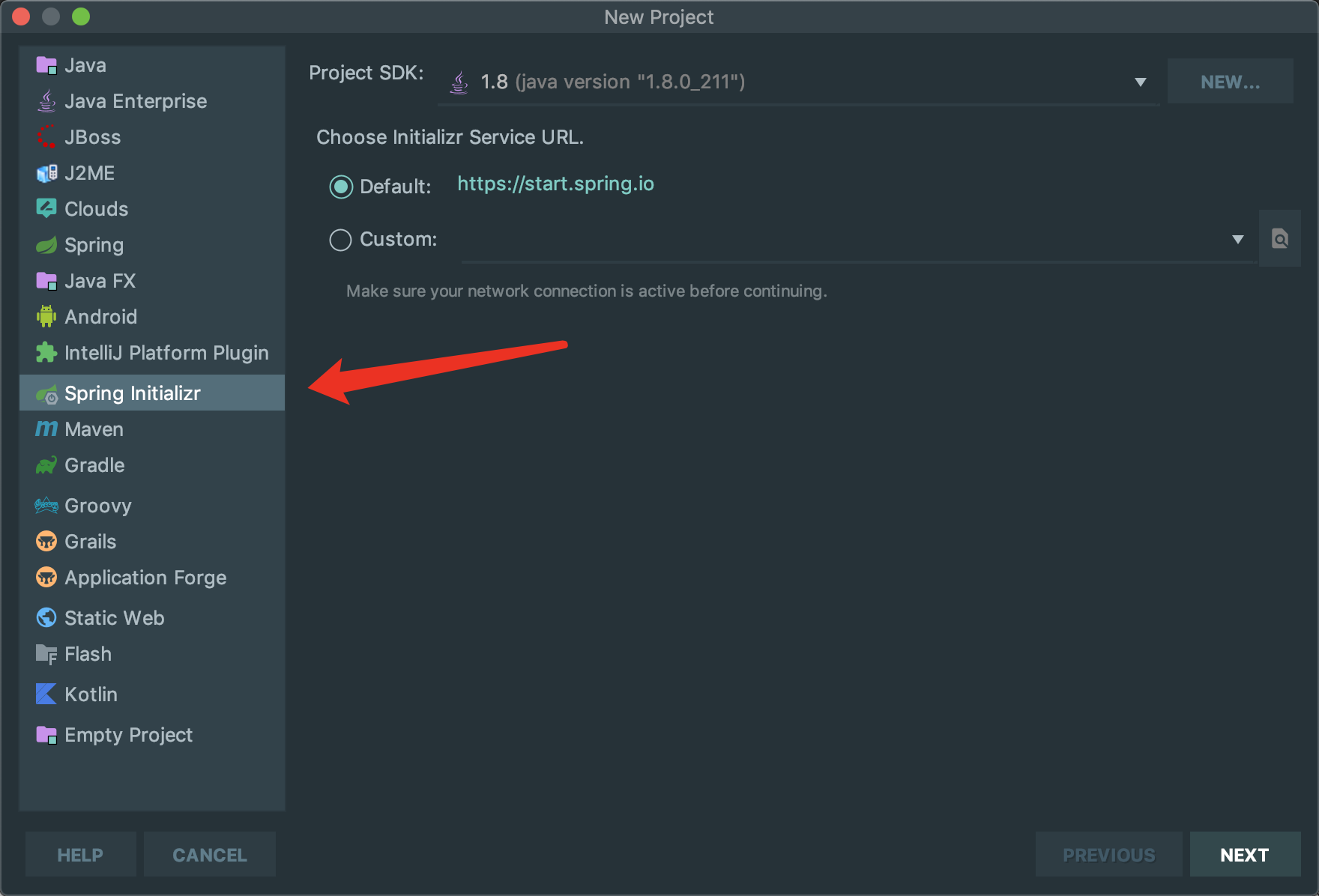This screenshot has width=1319, height=896.
Task: Click the NEXT button
Action: [x=1245, y=855]
